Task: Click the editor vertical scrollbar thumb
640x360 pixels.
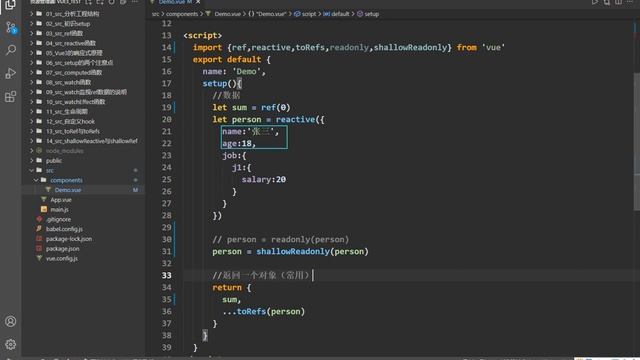Action: (636, 141)
